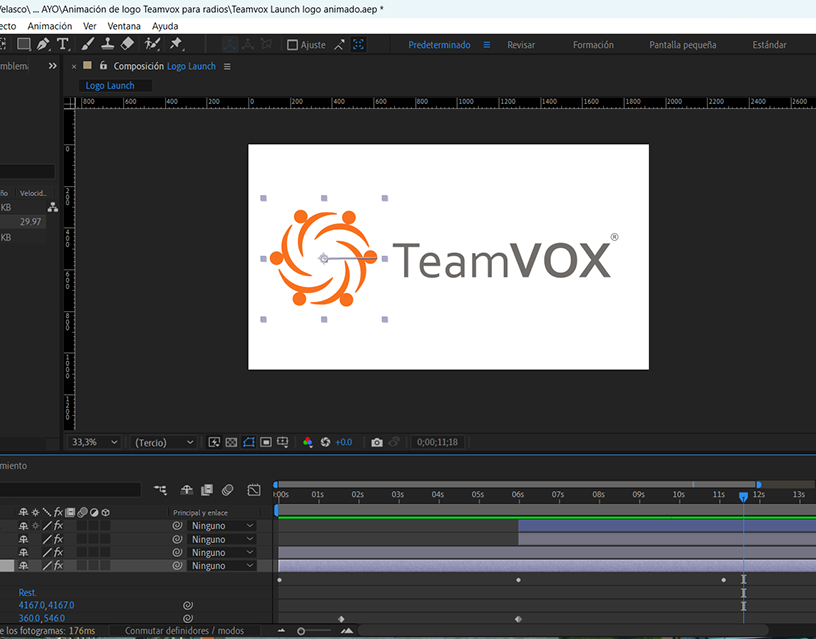The height and width of the screenshot is (639, 816).
Task: Select the Type text tool
Action: coord(62,44)
